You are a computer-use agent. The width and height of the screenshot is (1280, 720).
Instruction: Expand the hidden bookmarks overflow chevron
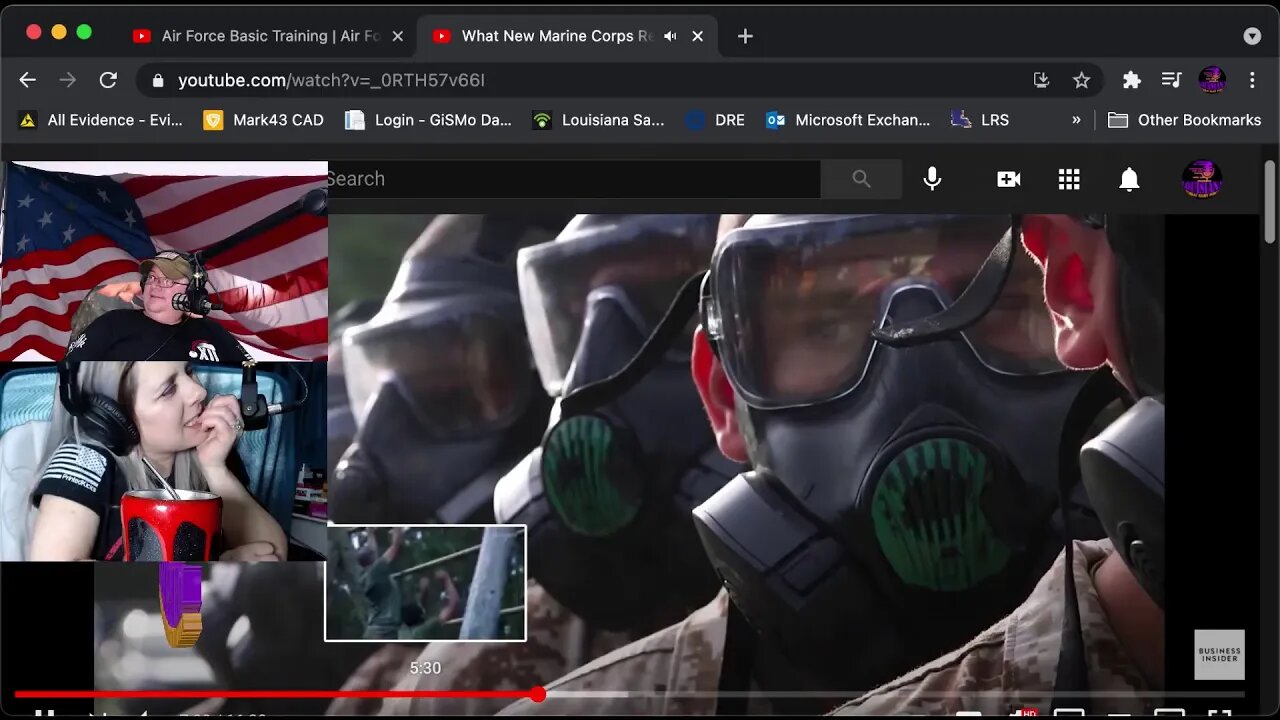pos(1076,120)
